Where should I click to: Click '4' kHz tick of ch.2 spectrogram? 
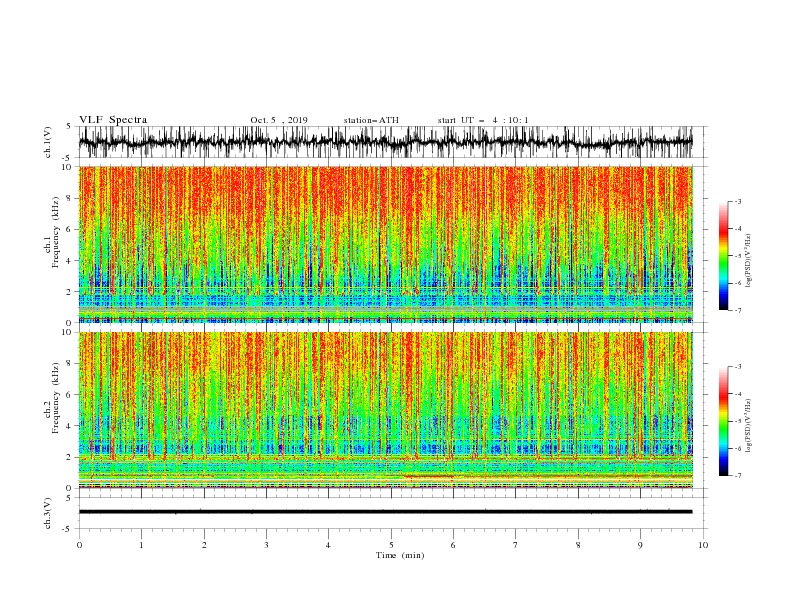coord(70,426)
